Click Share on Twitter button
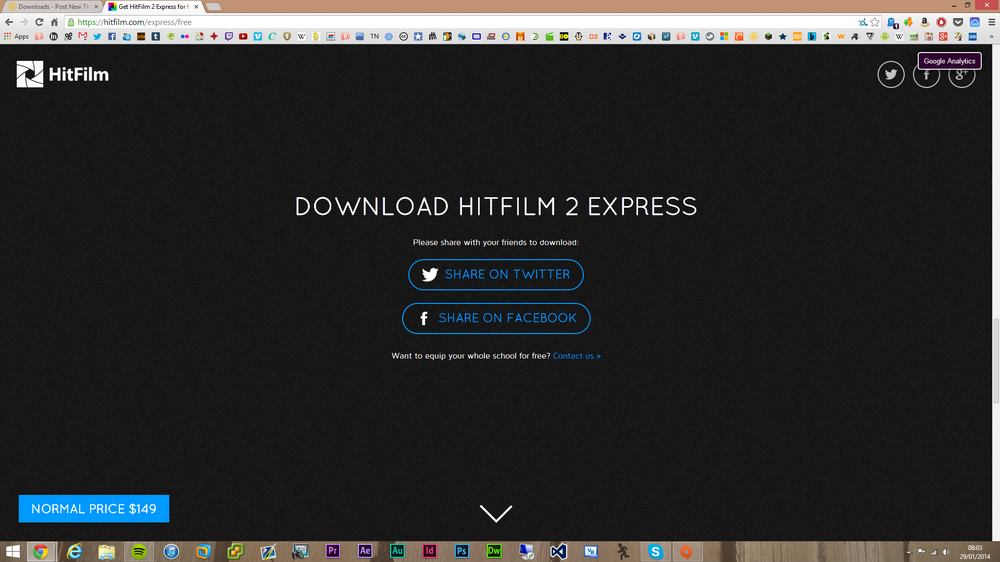The image size is (1000, 562). pos(496,274)
